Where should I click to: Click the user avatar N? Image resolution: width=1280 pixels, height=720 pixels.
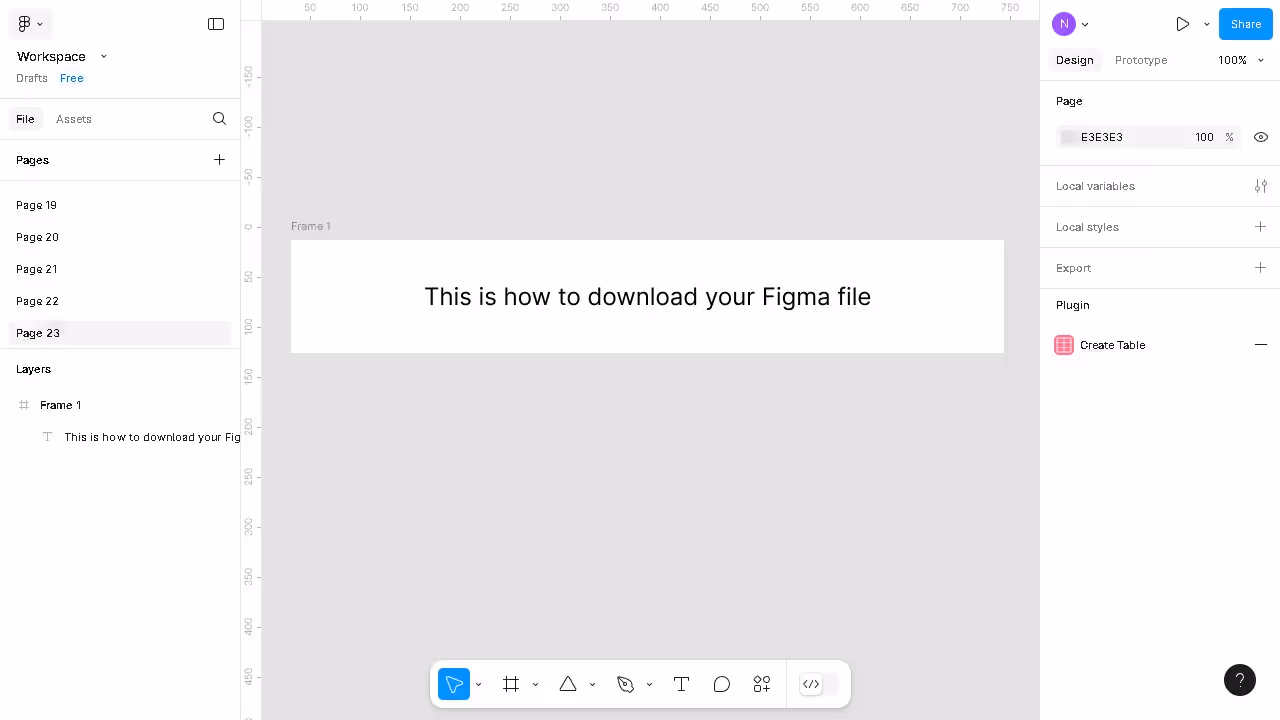coord(1064,24)
